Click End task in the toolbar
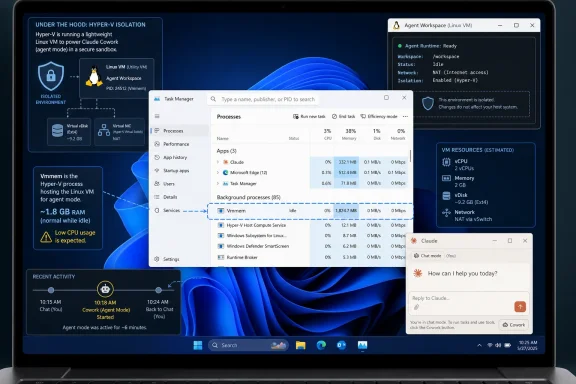 [x=343, y=116]
